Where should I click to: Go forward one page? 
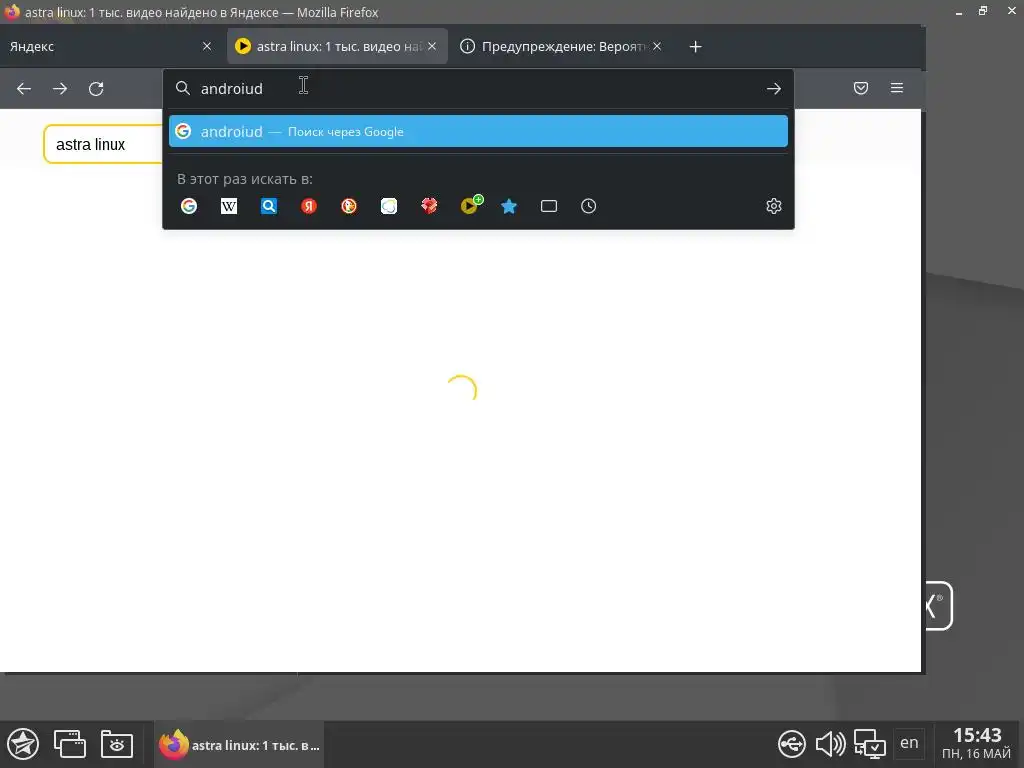[x=60, y=88]
